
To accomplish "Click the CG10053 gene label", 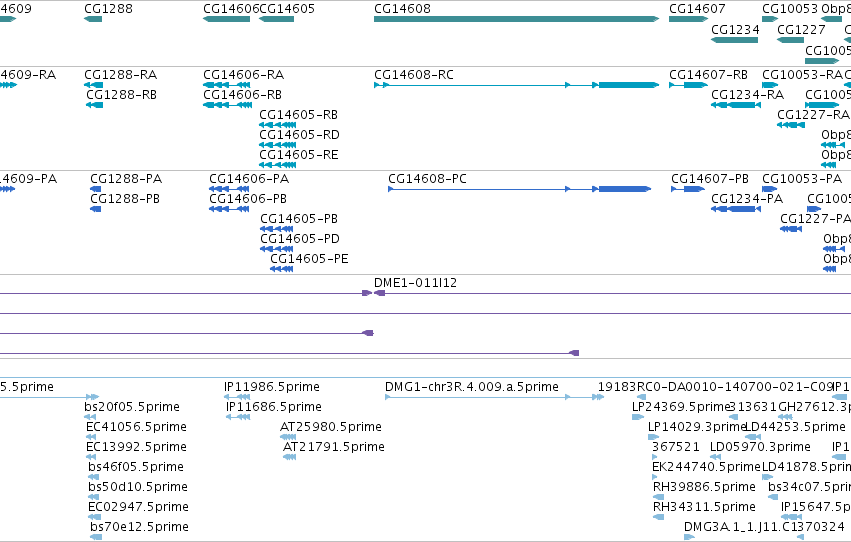I will 790,9.
